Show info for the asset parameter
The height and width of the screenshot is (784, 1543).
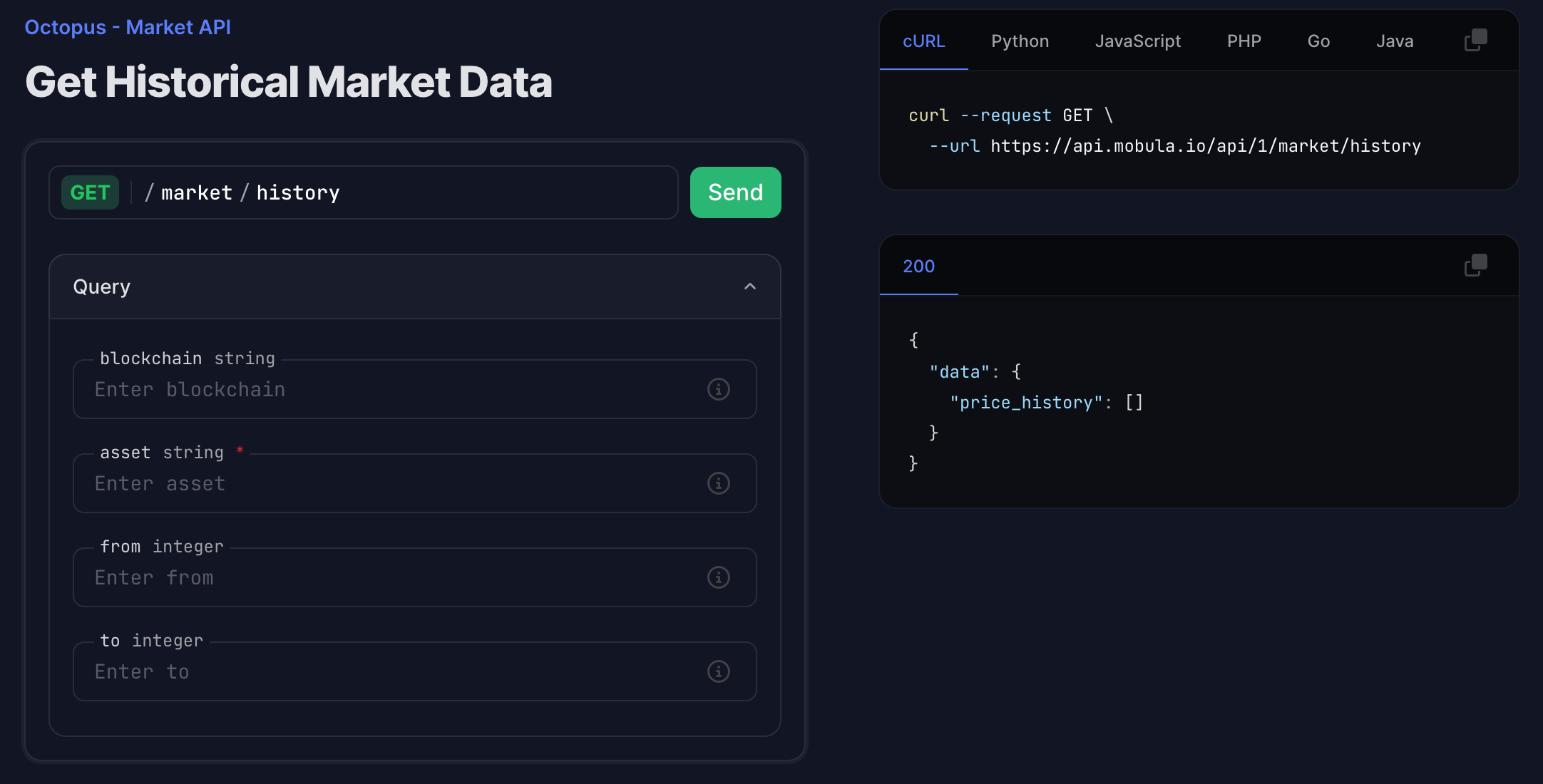pyautogui.click(x=718, y=483)
